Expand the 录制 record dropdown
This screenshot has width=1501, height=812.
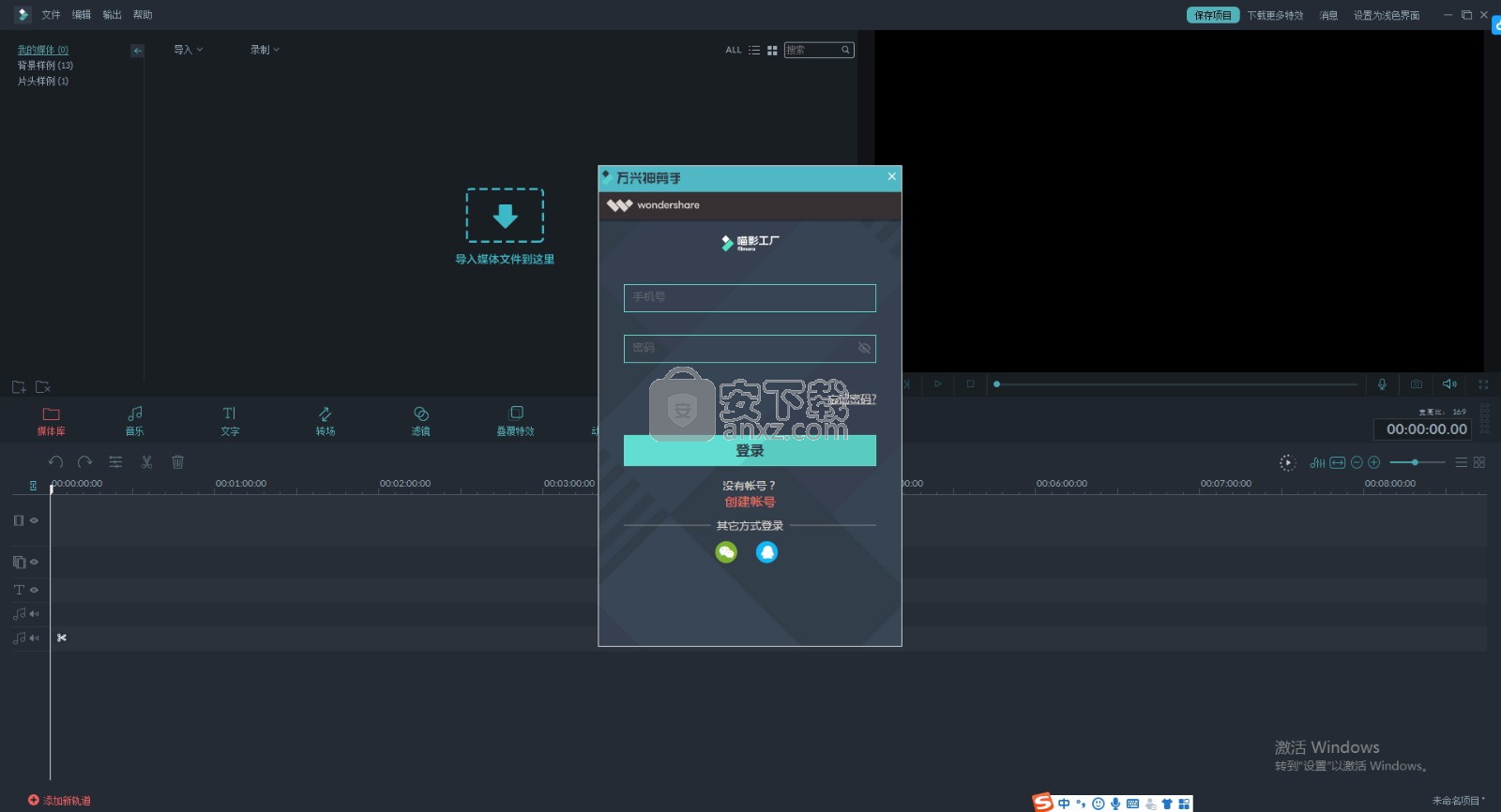point(265,50)
